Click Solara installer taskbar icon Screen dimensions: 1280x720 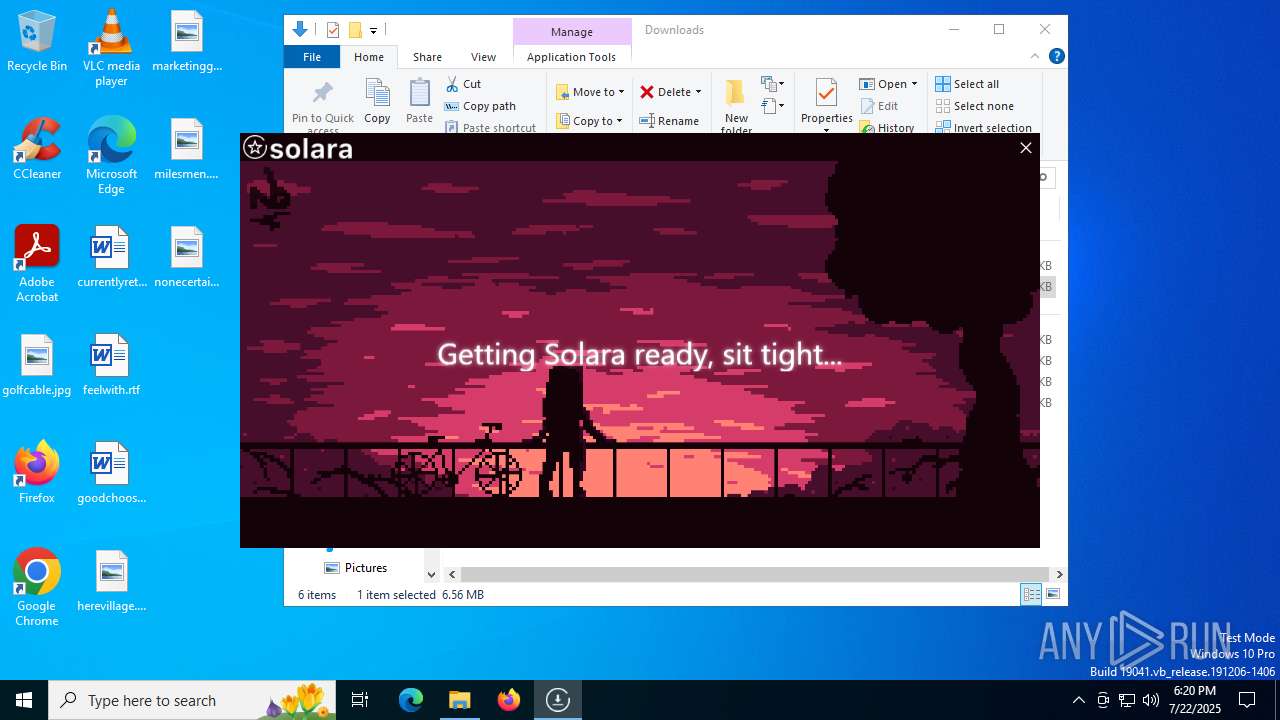pos(558,700)
